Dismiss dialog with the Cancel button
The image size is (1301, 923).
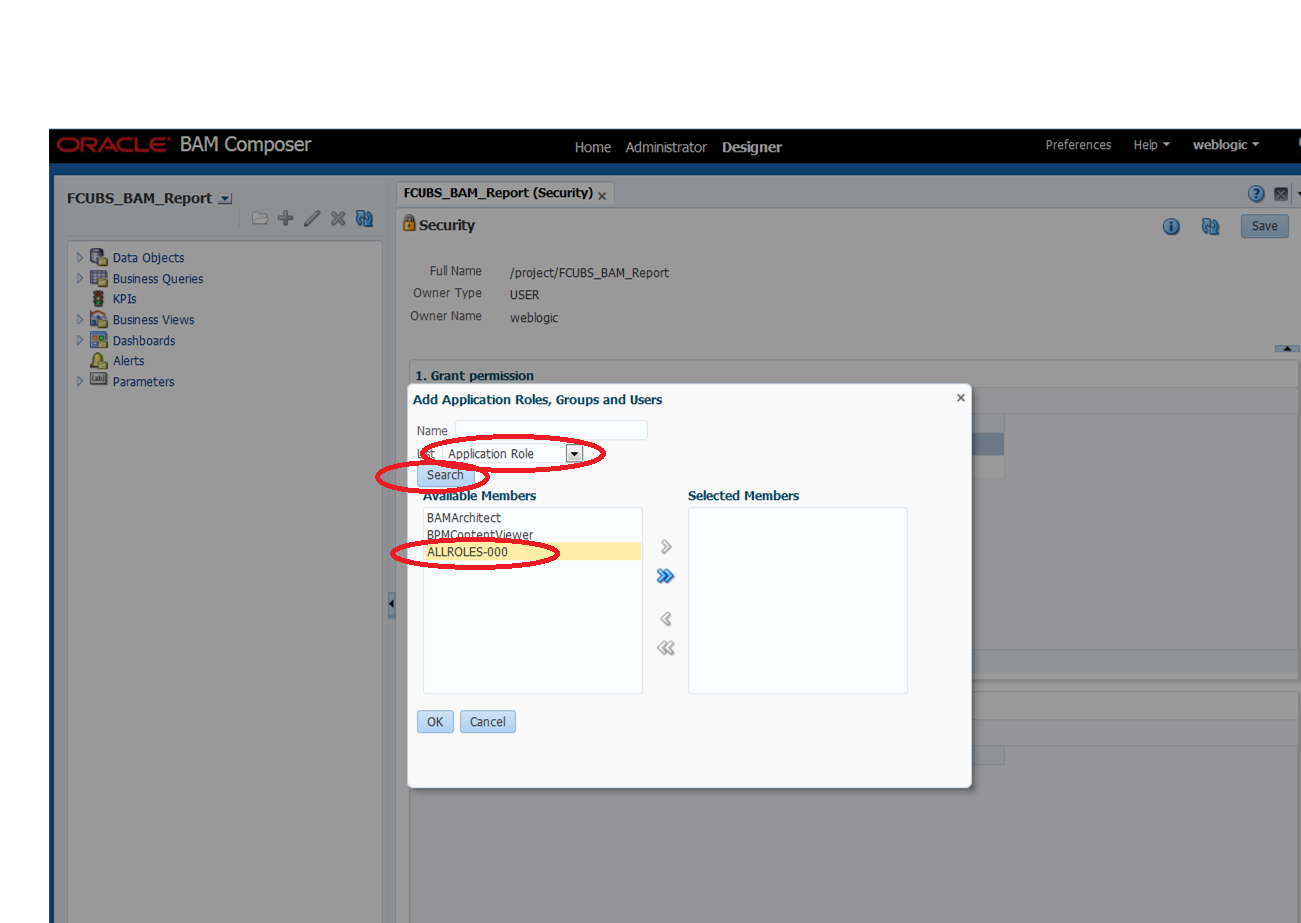point(488,722)
